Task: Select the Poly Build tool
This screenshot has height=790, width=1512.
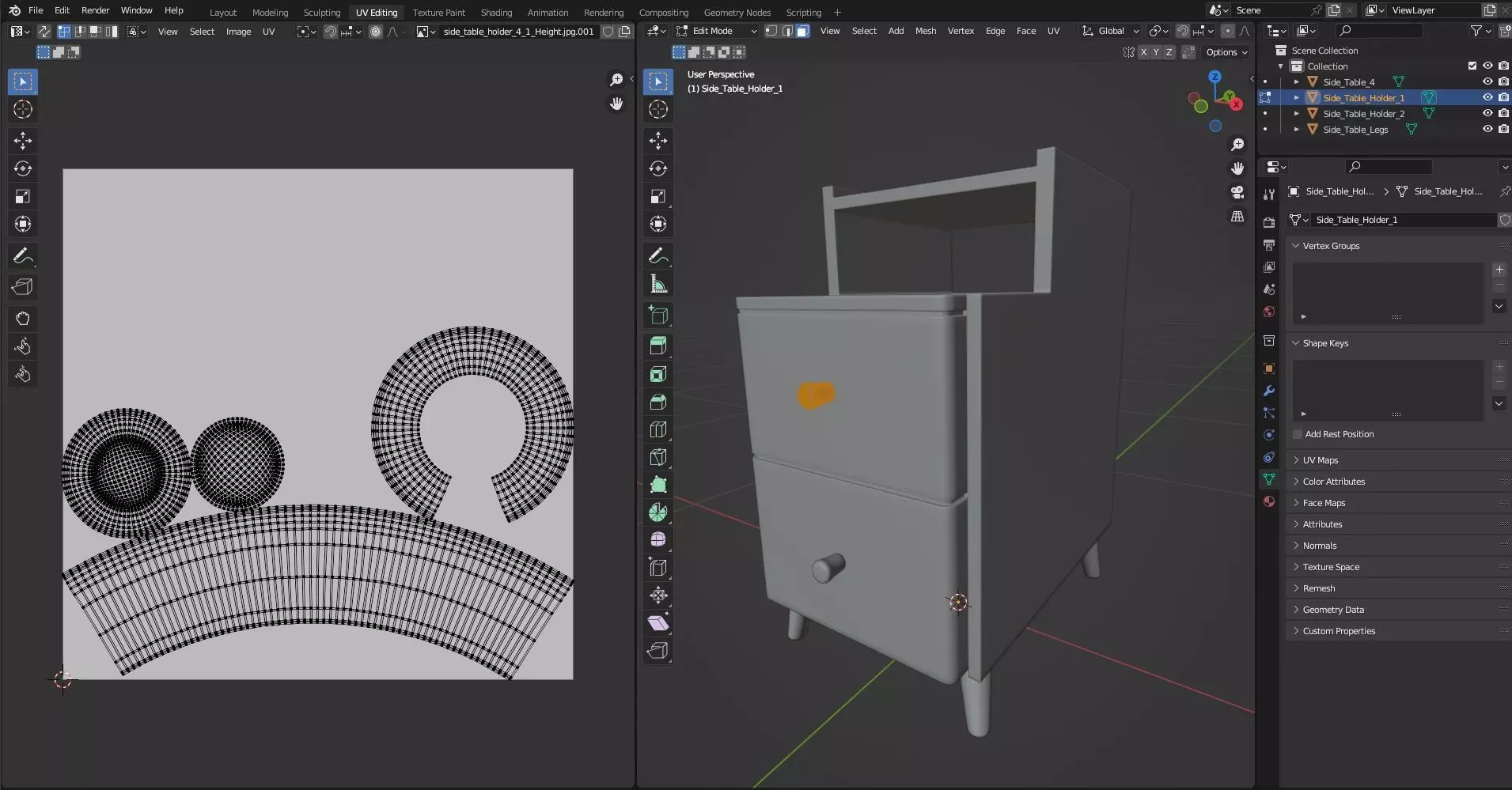Action: [658, 485]
